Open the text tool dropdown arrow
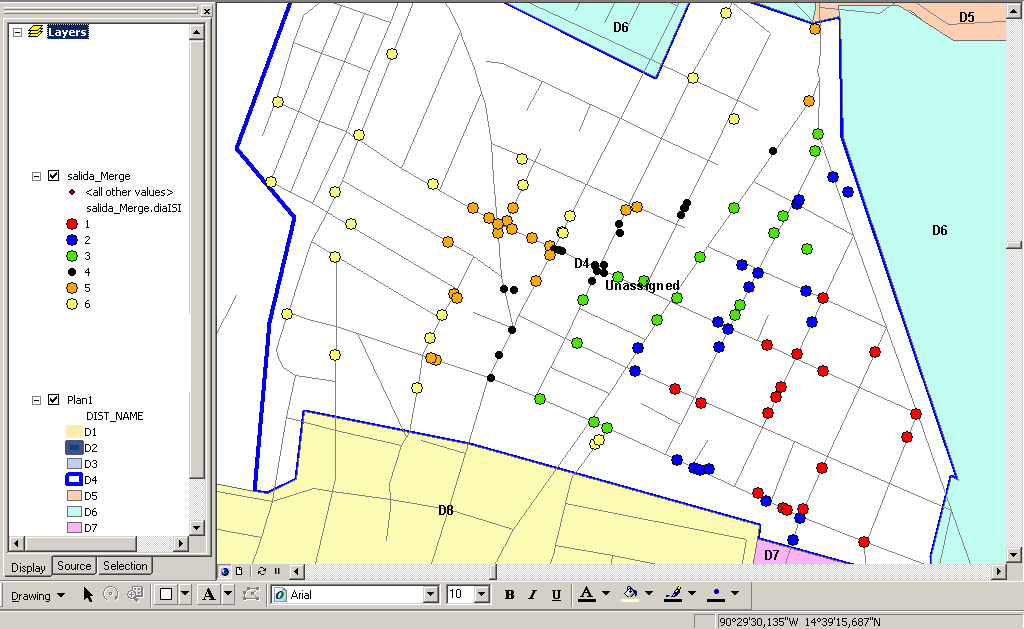This screenshot has height=629, width=1024. (228, 594)
